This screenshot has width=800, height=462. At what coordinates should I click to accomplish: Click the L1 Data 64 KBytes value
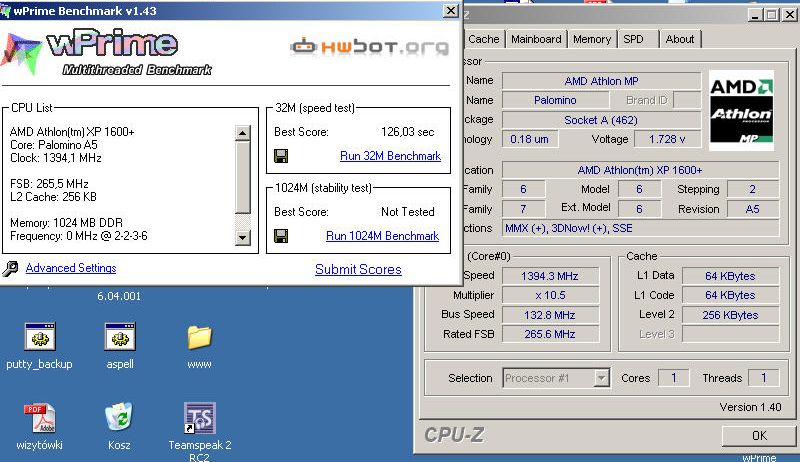click(731, 276)
